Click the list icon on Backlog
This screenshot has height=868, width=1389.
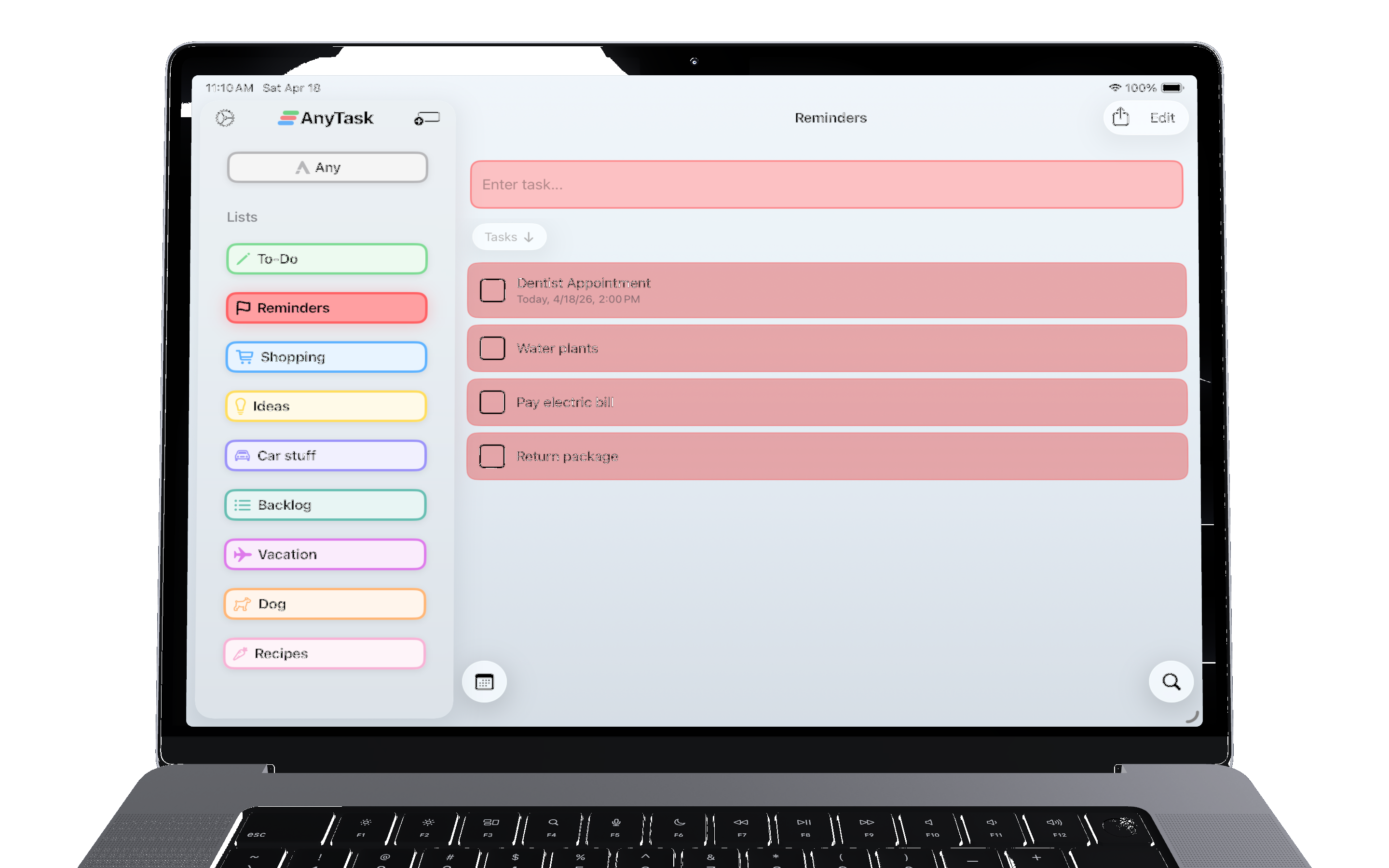[243, 505]
